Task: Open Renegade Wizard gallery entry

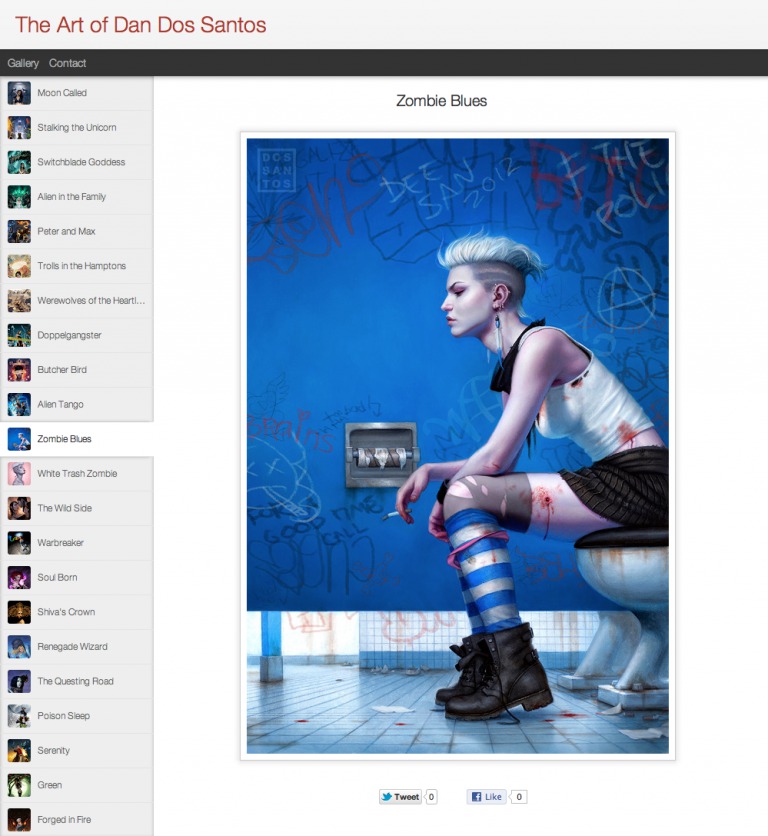Action: pos(72,647)
